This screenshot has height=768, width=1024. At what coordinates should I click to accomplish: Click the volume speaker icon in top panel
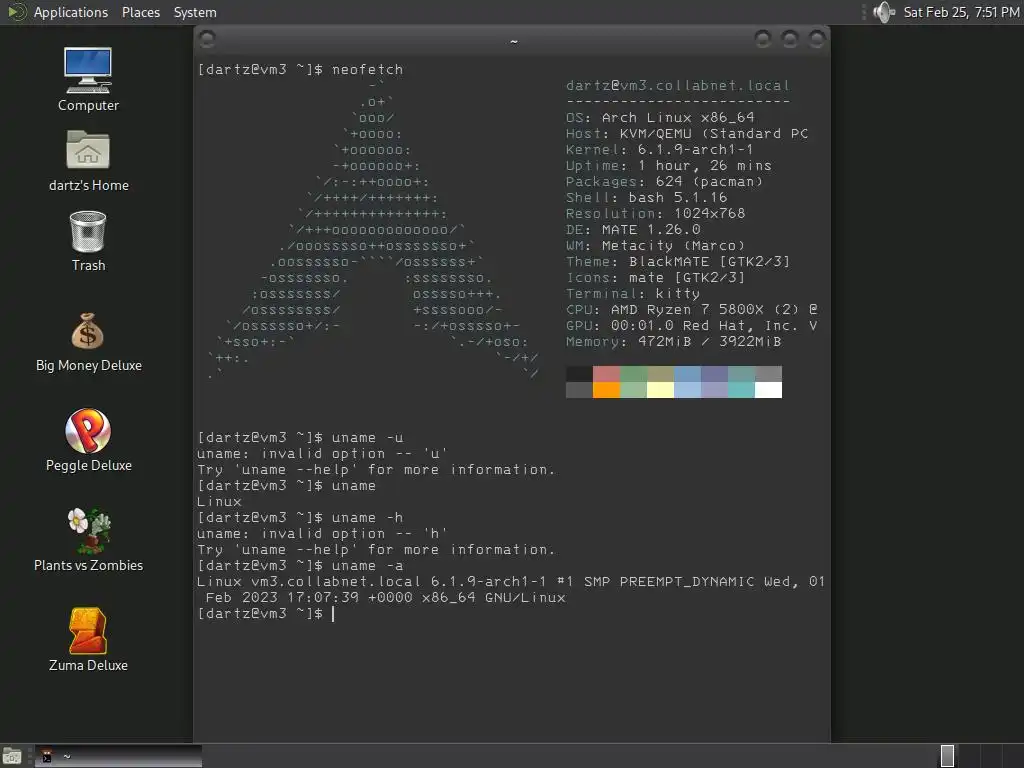883,12
